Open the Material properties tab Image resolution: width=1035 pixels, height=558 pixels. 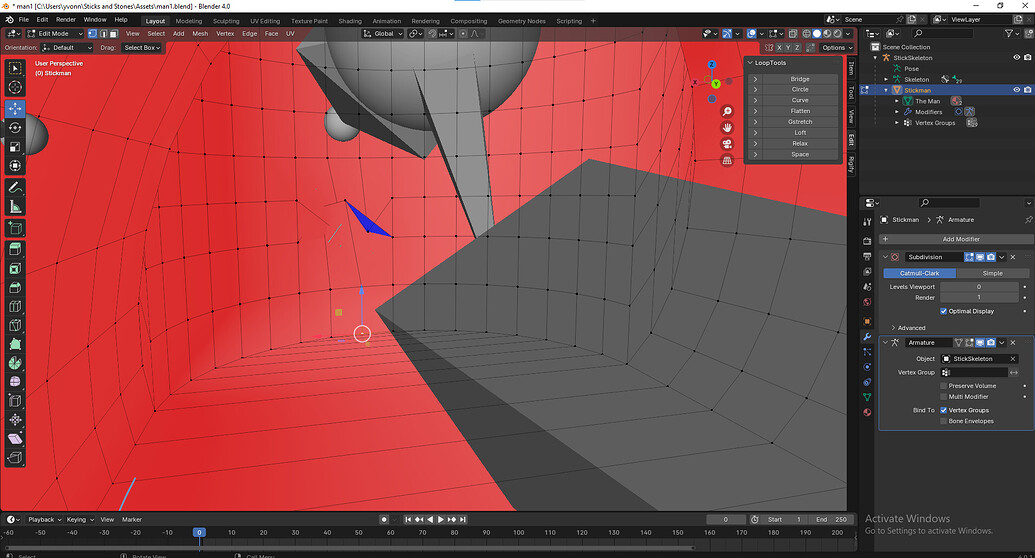point(867,412)
